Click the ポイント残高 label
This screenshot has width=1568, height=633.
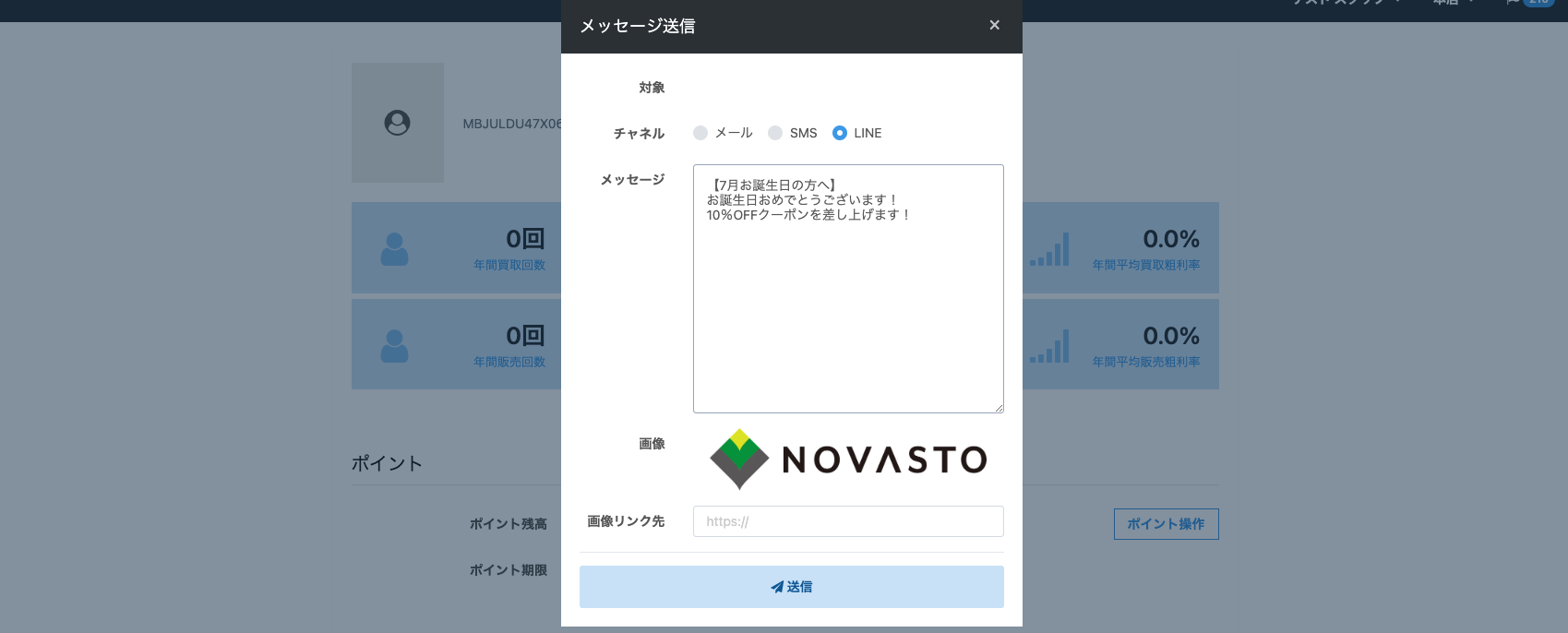509,524
